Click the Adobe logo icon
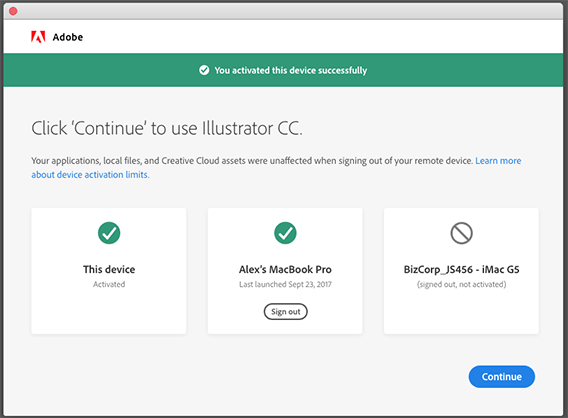The image size is (568, 418). click(38, 37)
